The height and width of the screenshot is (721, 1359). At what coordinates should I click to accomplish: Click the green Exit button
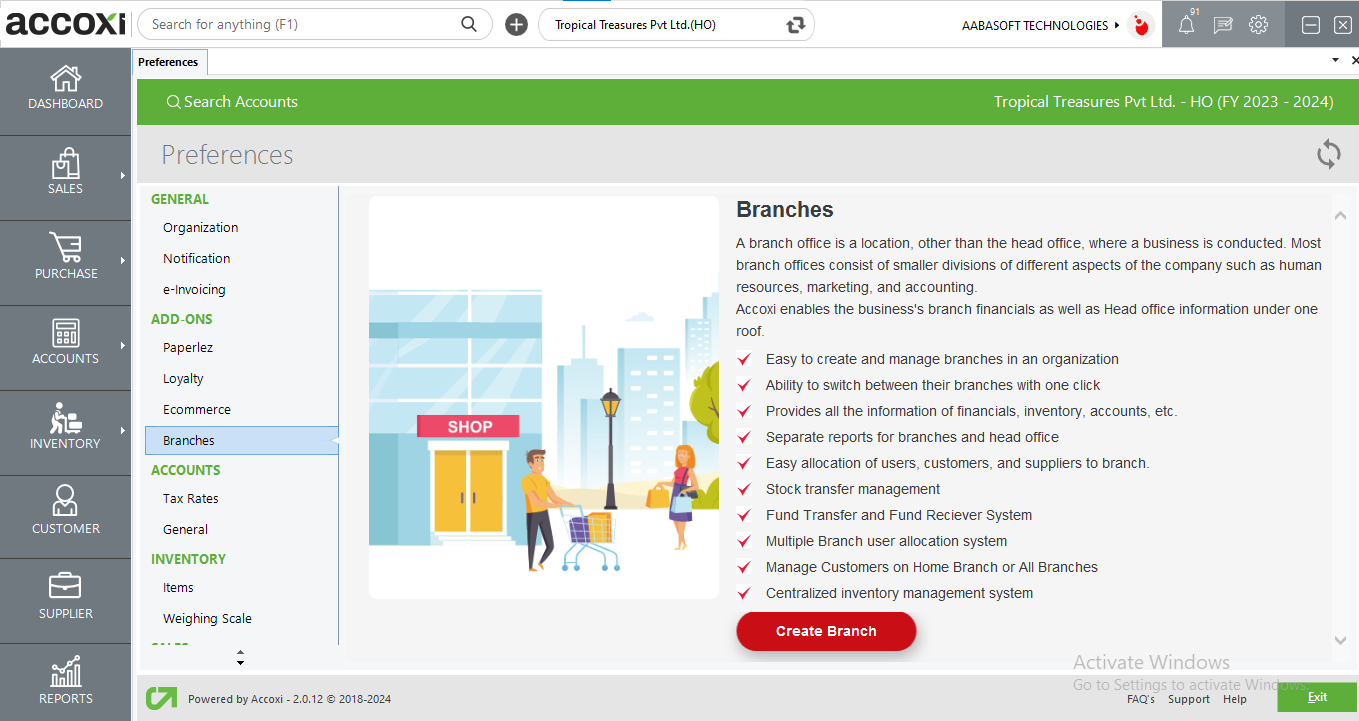1317,697
